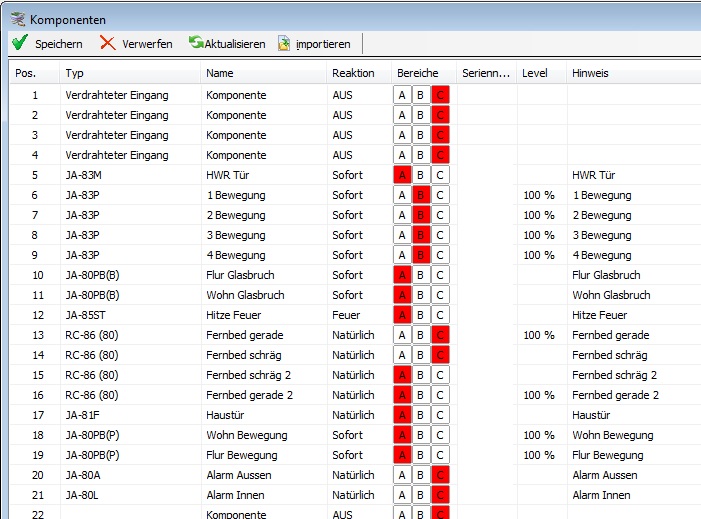
Task: Click red C swatch in row 1
Action: (x=440, y=95)
